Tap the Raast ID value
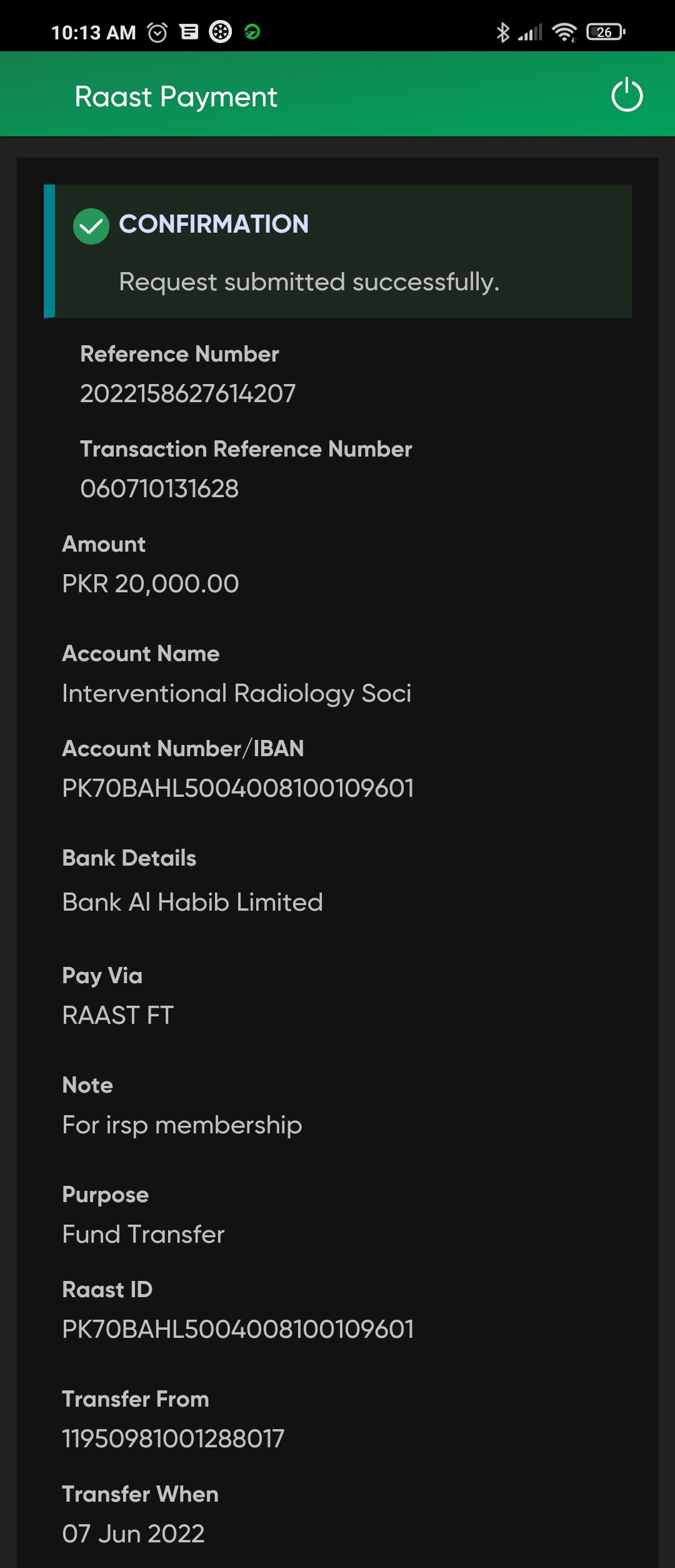This screenshot has width=675, height=1568. (x=238, y=1329)
